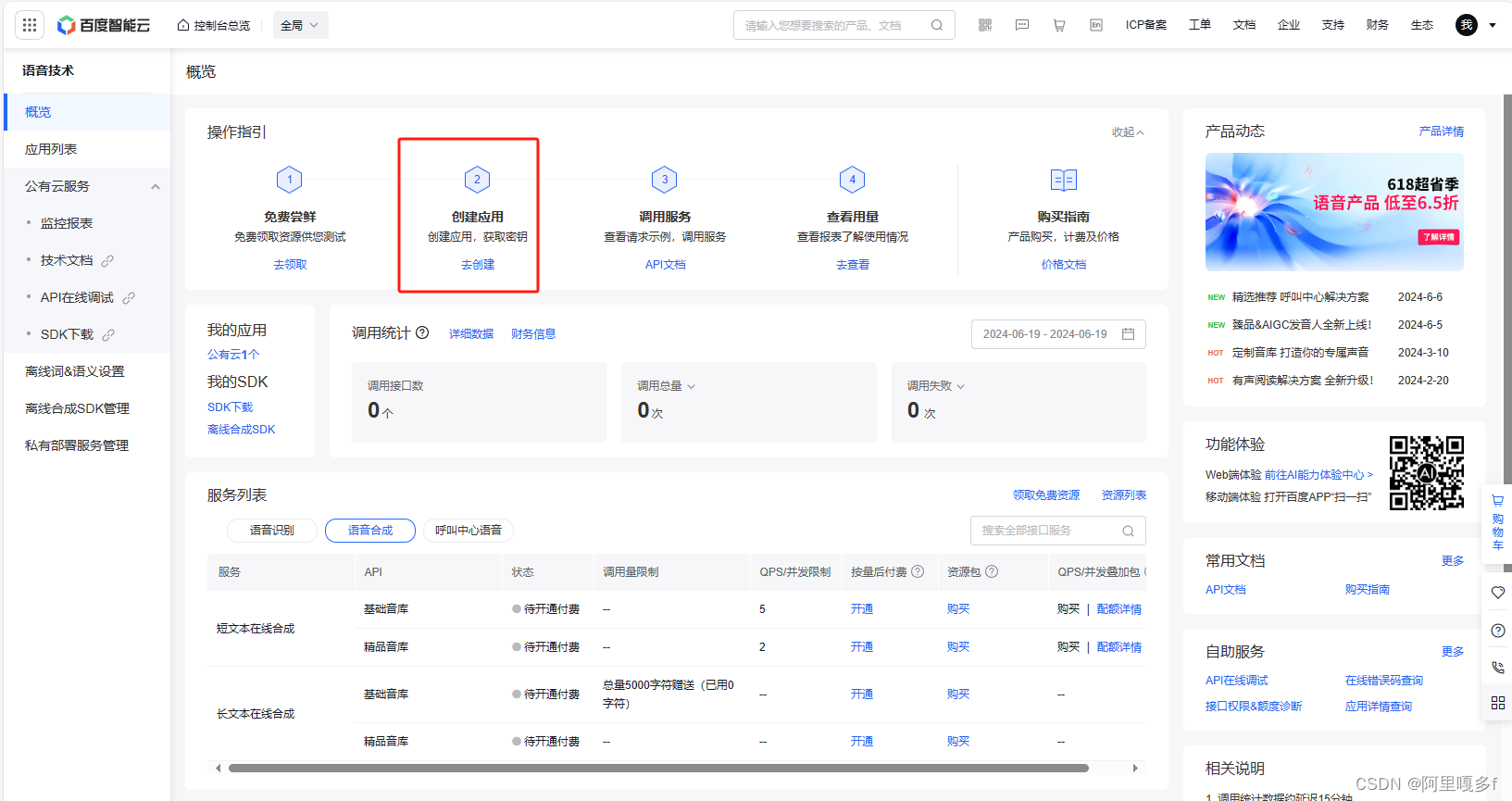
Task: Click the search magnifier icon in top bar
Action: click(937, 25)
